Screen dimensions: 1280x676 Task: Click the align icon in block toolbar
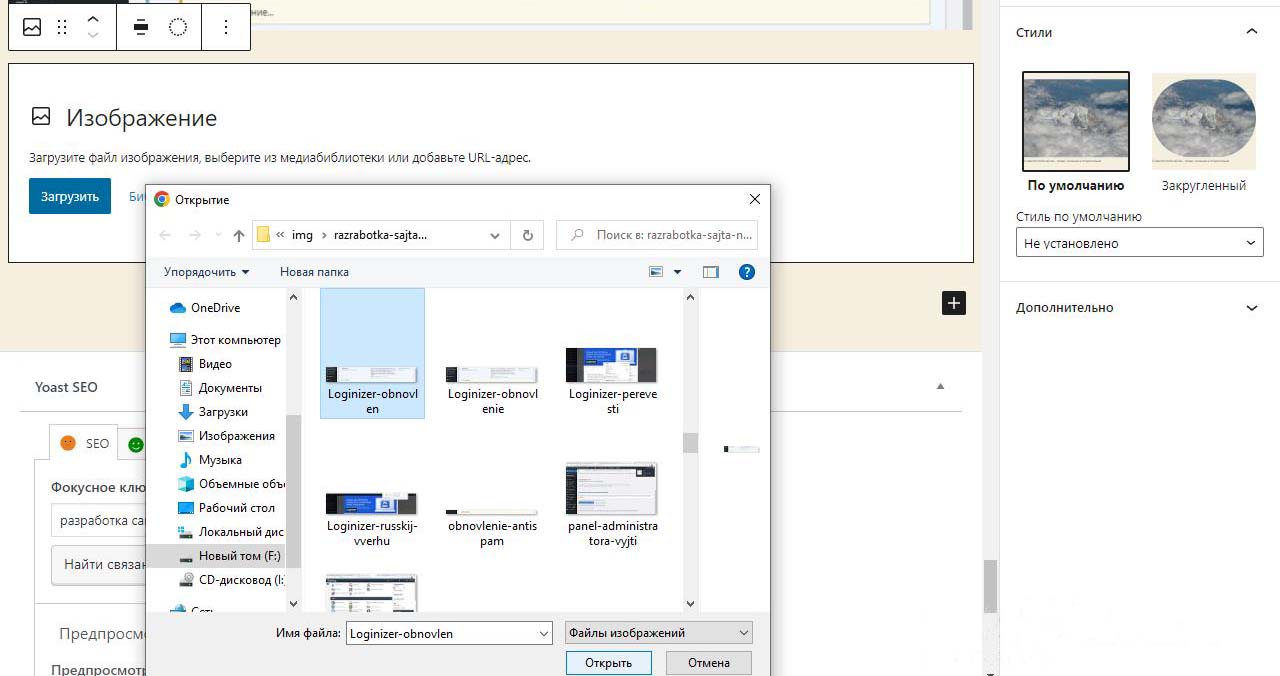141,28
